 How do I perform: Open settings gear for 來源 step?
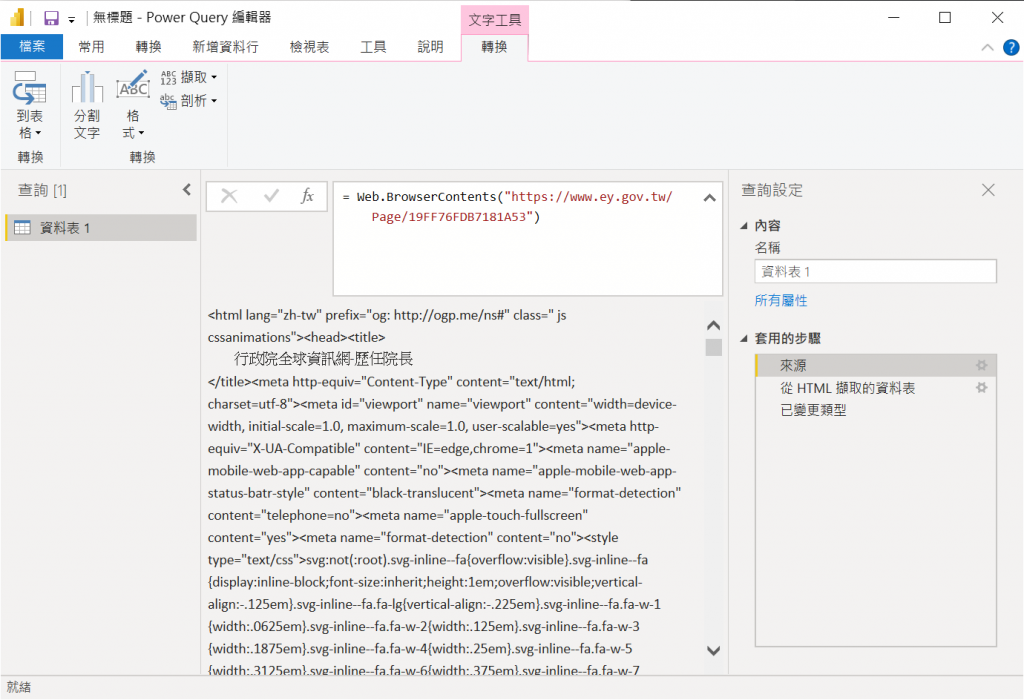[982, 365]
